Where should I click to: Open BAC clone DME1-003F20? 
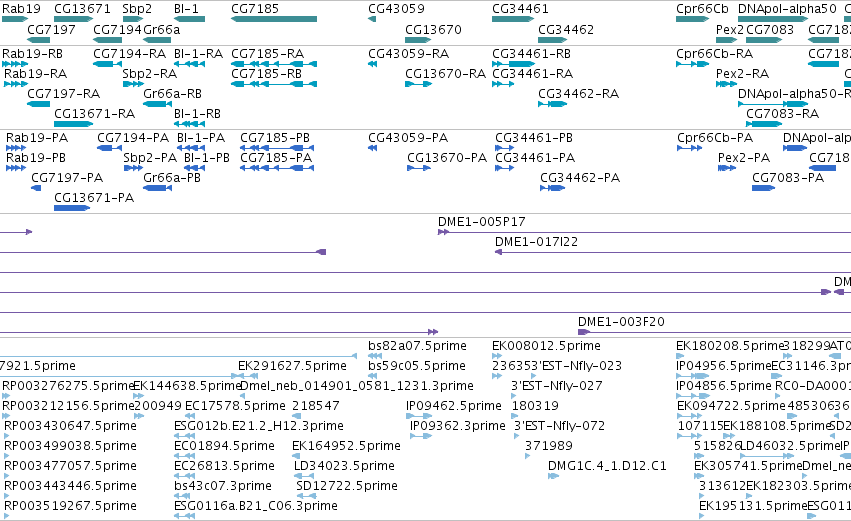pos(621,322)
